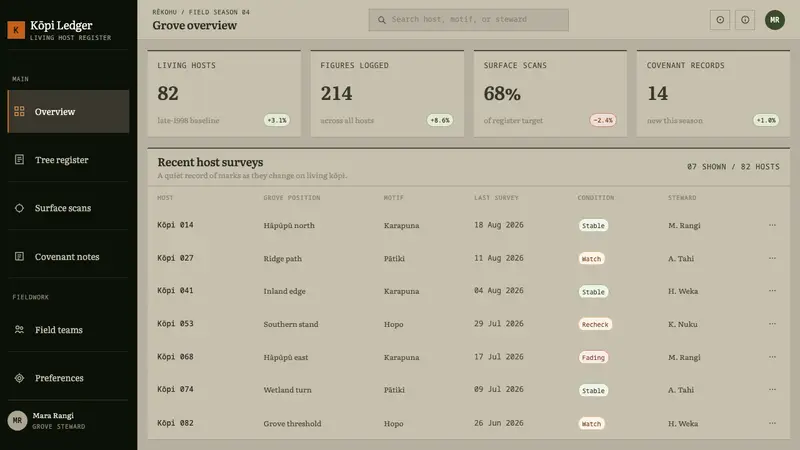800x450 pixels.
Task: Click the Fading badge for Kōpi 068
Action: tap(593, 358)
